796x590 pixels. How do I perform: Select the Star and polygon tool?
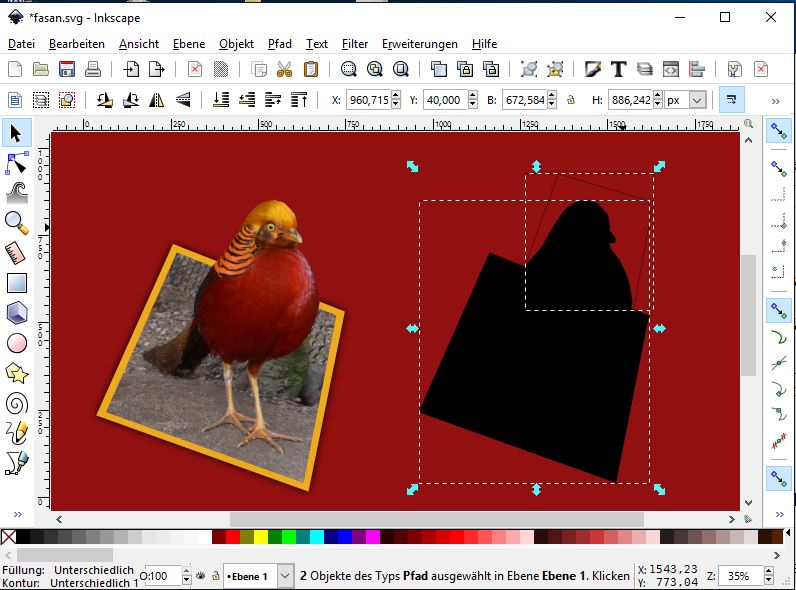pos(16,373)
